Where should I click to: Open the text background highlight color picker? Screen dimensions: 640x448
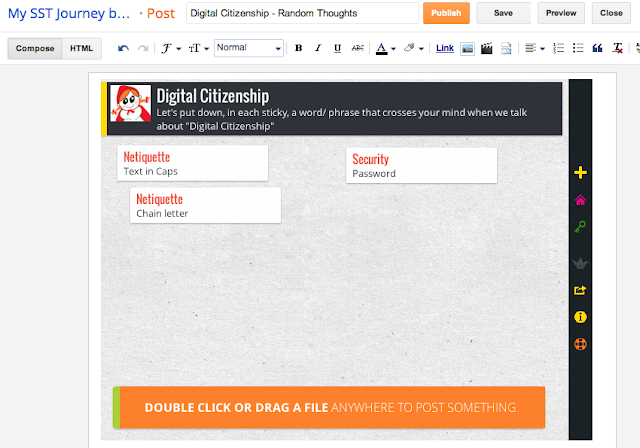pos(413,48)
